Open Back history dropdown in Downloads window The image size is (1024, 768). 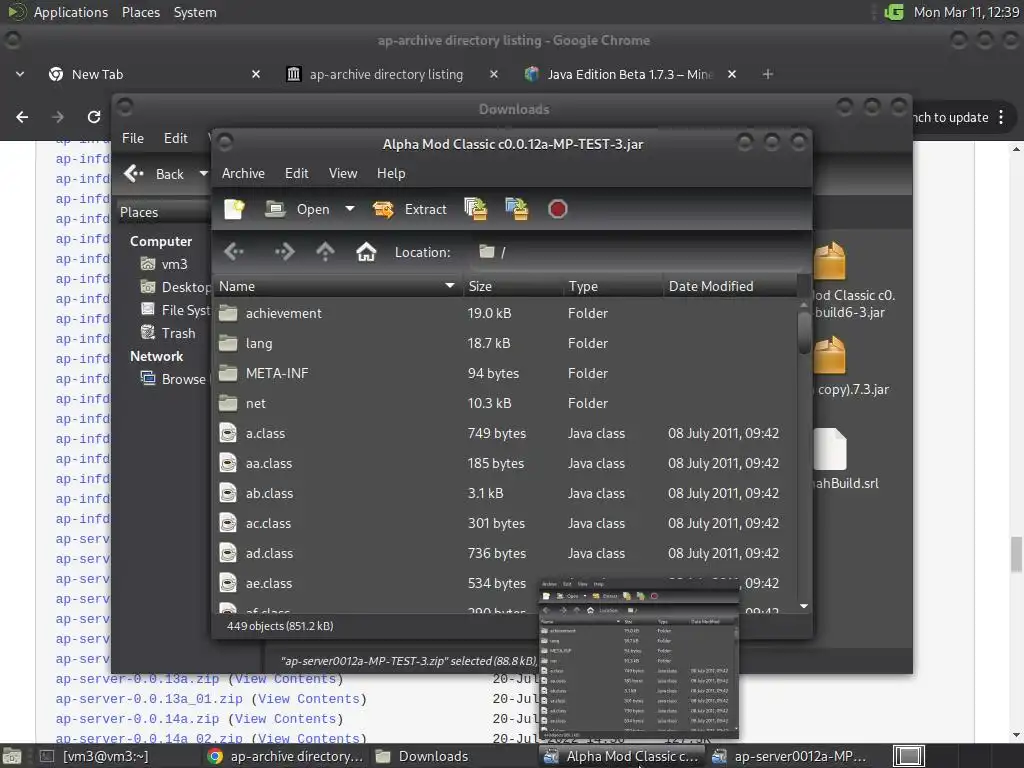203,174
